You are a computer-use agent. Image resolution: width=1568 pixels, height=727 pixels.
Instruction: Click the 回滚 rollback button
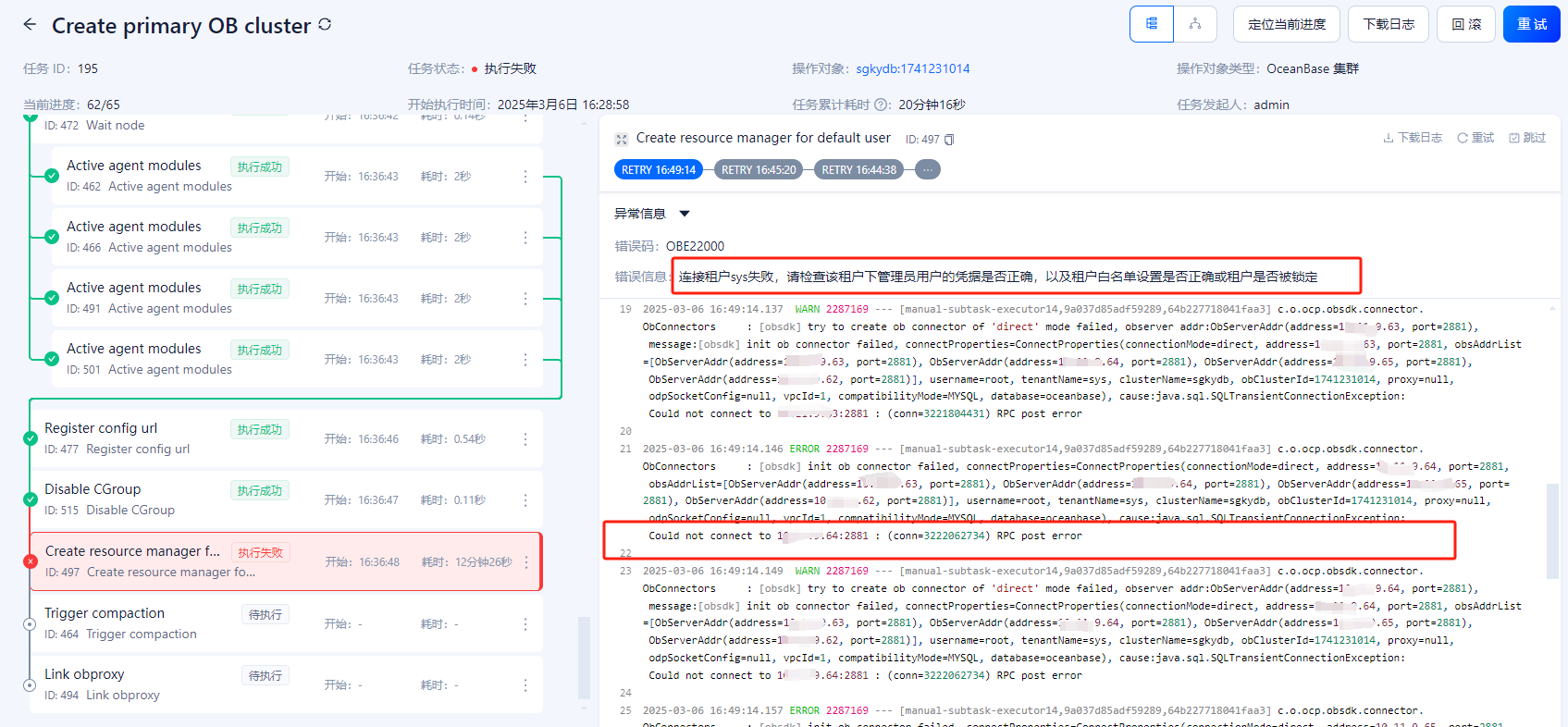(x=1466, y=24)
